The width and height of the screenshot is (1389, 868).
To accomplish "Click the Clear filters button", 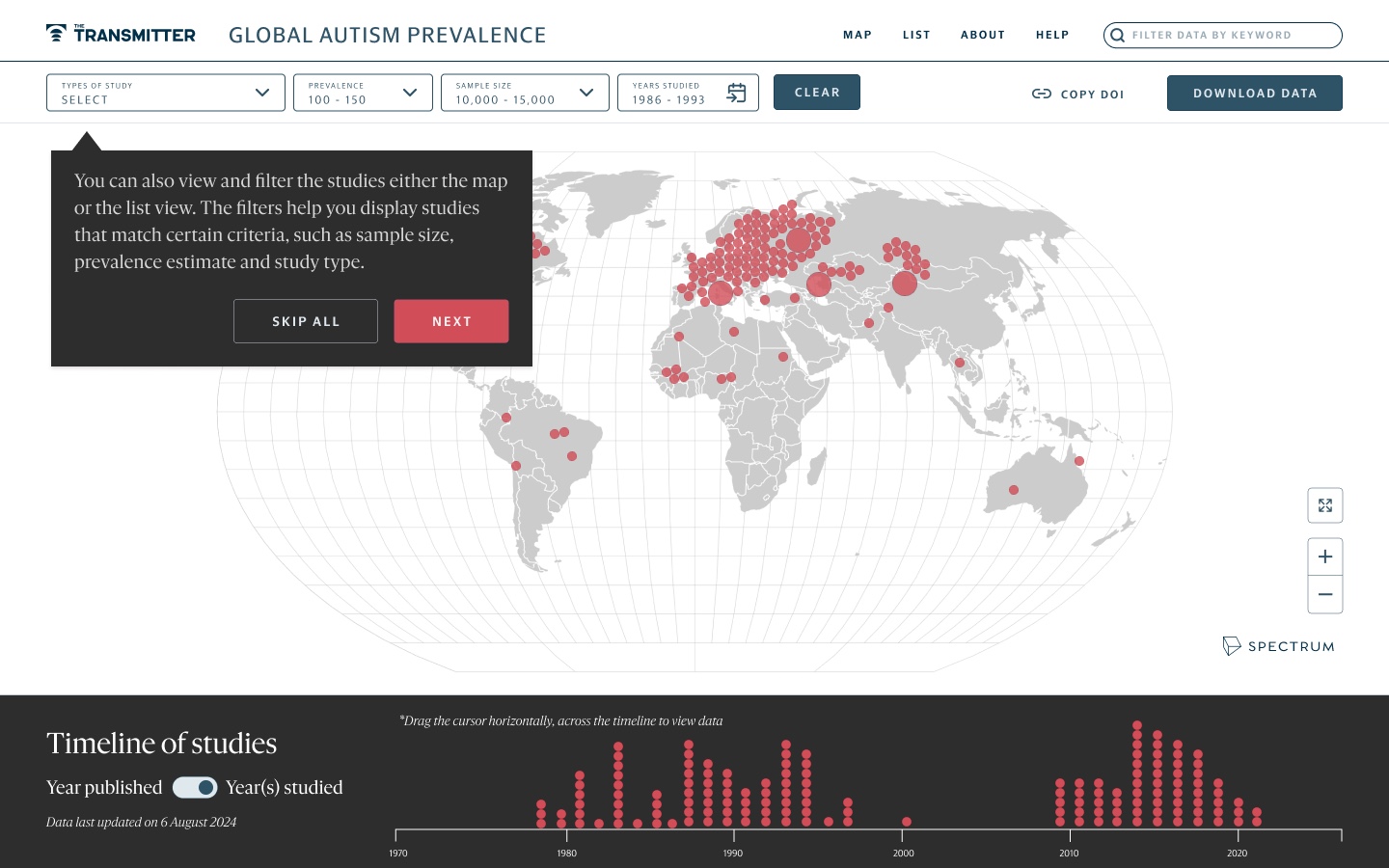I will point(817,93).
